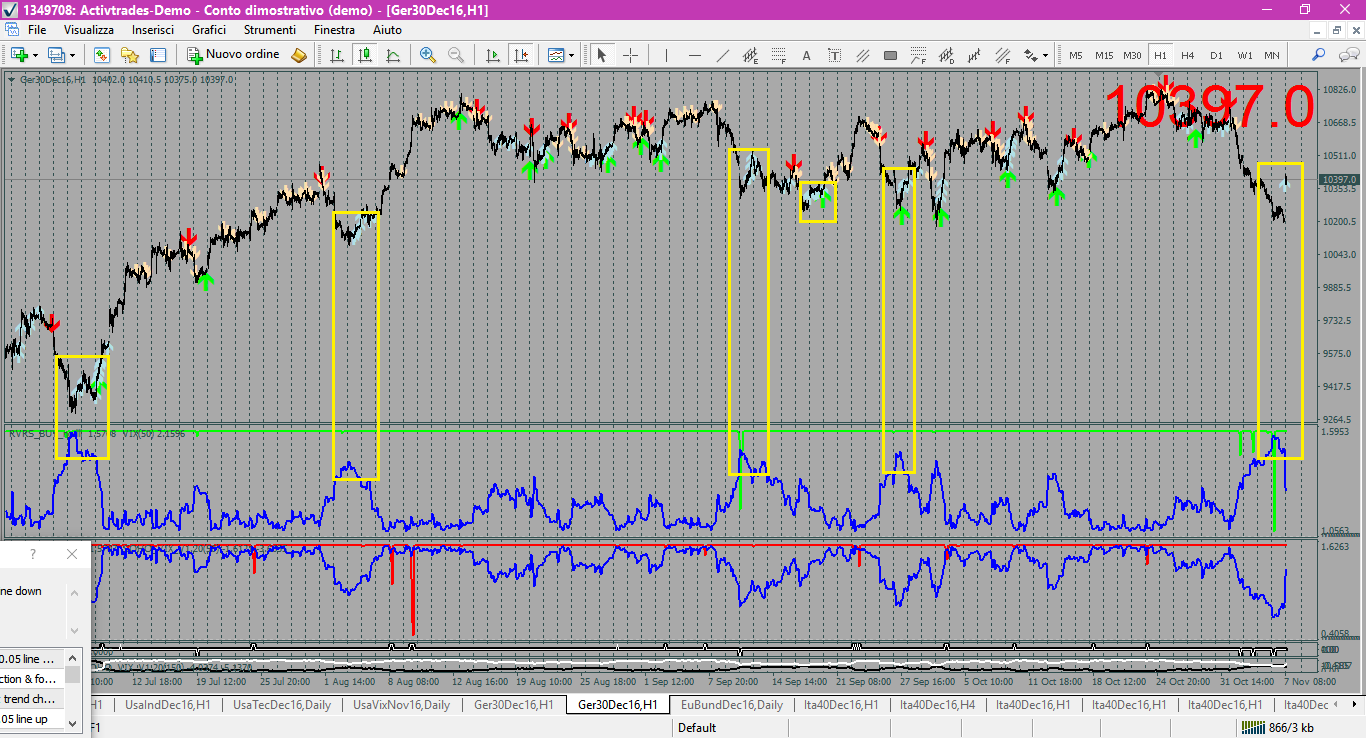This screenshot has height=738, width=1366.
Task: Expand the Templates dropdown arrow
Action: [x=572, y=55]
